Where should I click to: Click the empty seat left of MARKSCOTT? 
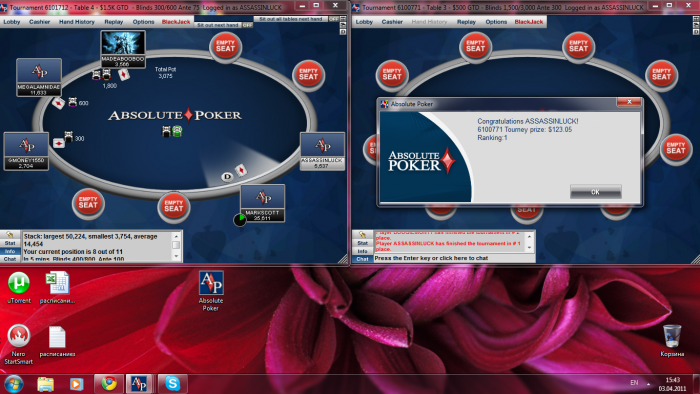tap(174, 206)
